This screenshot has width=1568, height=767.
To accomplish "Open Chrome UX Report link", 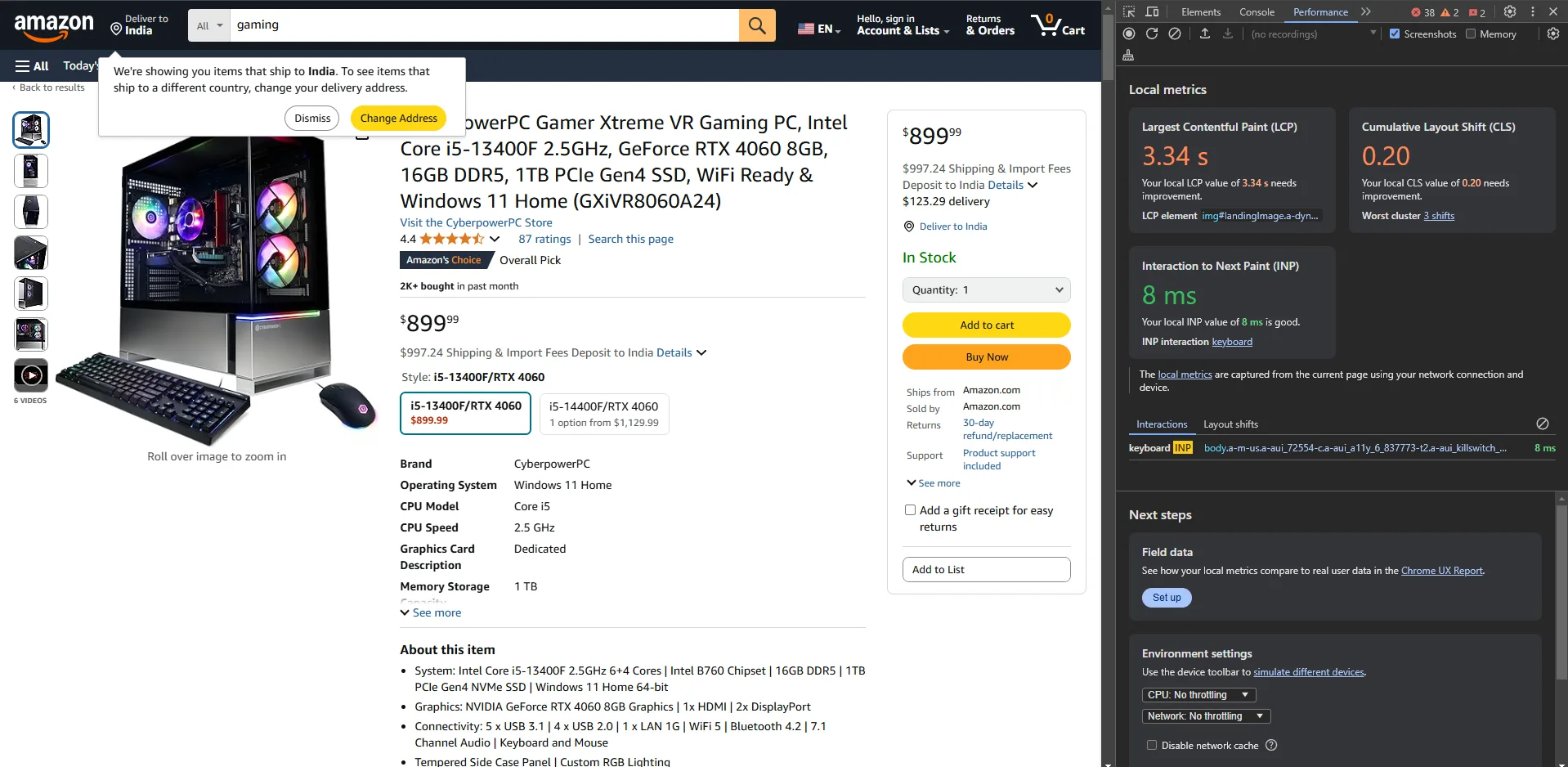I will [x=1442, y=571].
